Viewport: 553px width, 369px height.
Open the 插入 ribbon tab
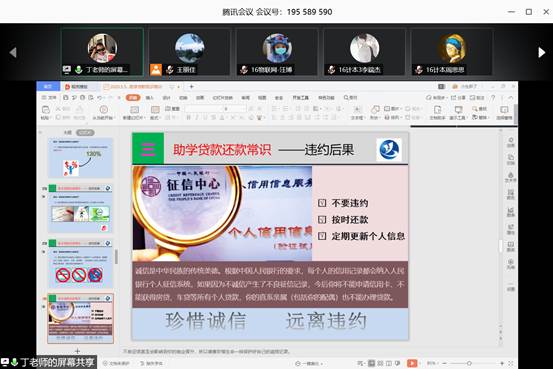[150, 98]
